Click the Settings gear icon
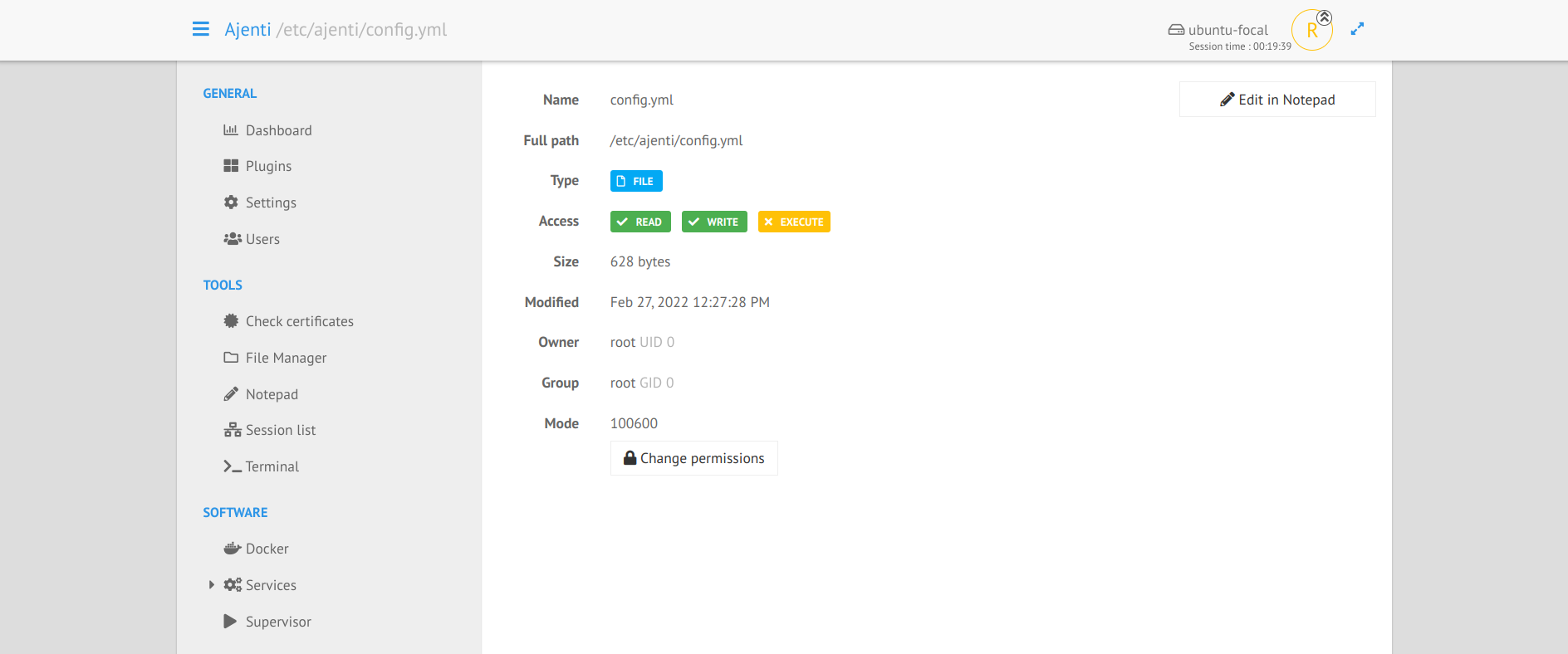The width and height of the screenshot is (1568, 654). [x=231, y=203]
